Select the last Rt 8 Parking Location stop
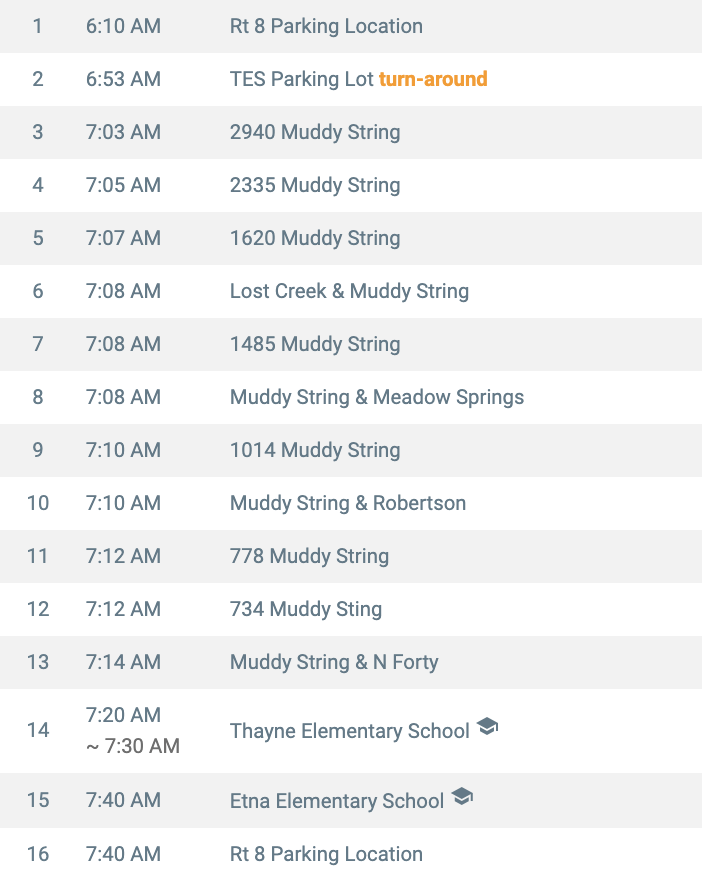The width and height of the screenshot is (702, 890). point(326,854)
